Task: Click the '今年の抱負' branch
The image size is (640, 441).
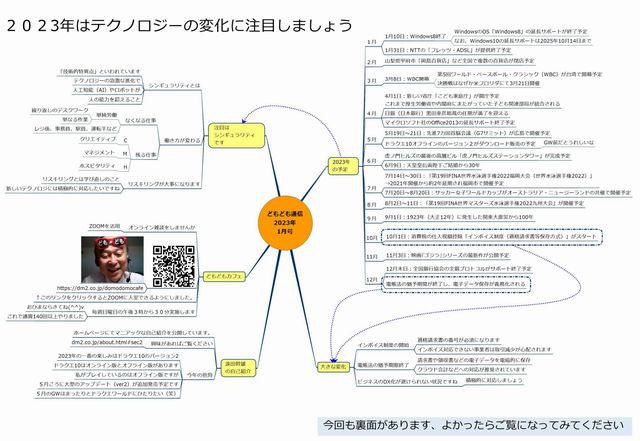Action: [200, 374]
